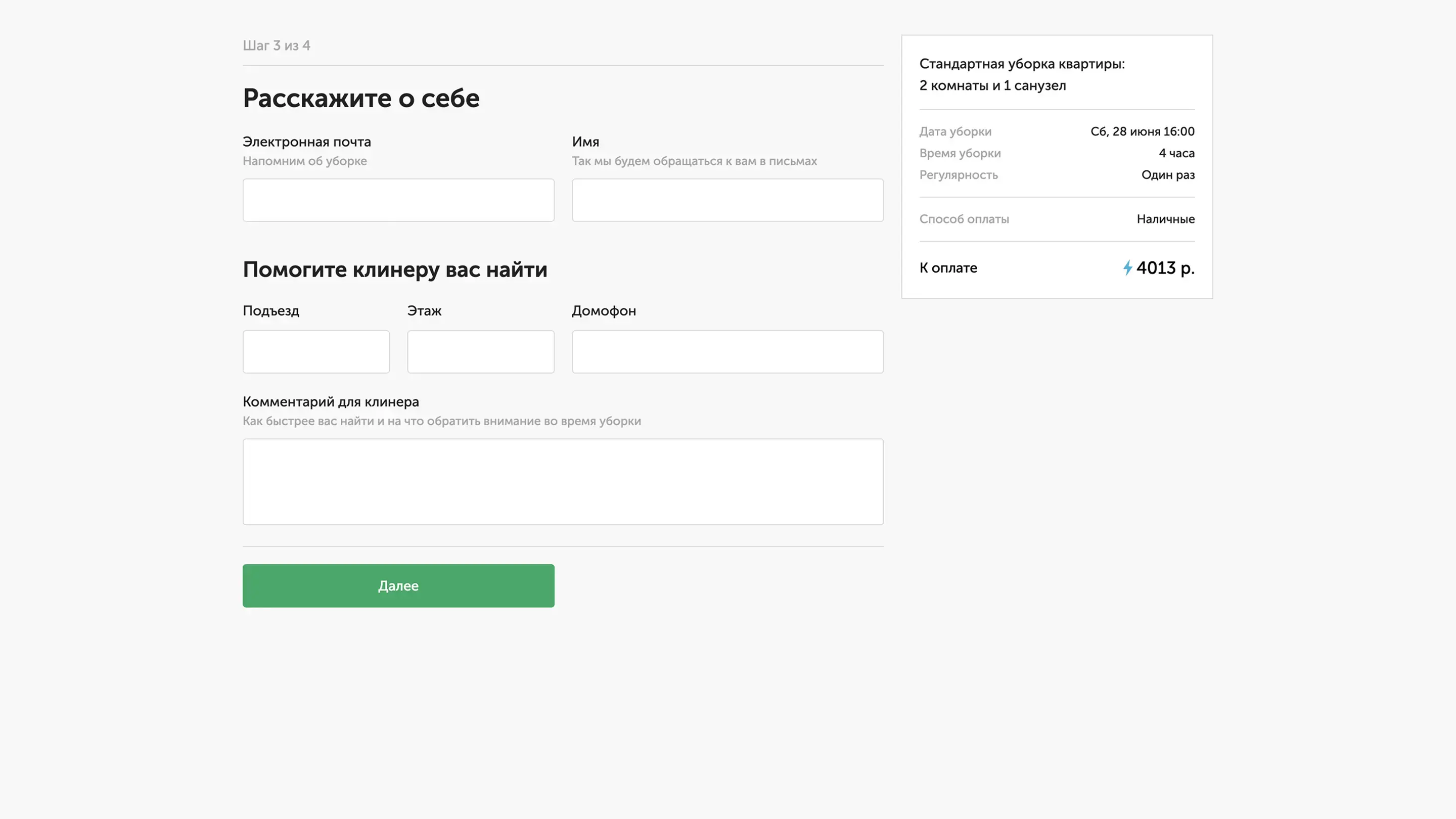This screenshot has height=819, width=1456.
Task: Click the 'Комментарий для клинера' label
Action: click(331, 402)
